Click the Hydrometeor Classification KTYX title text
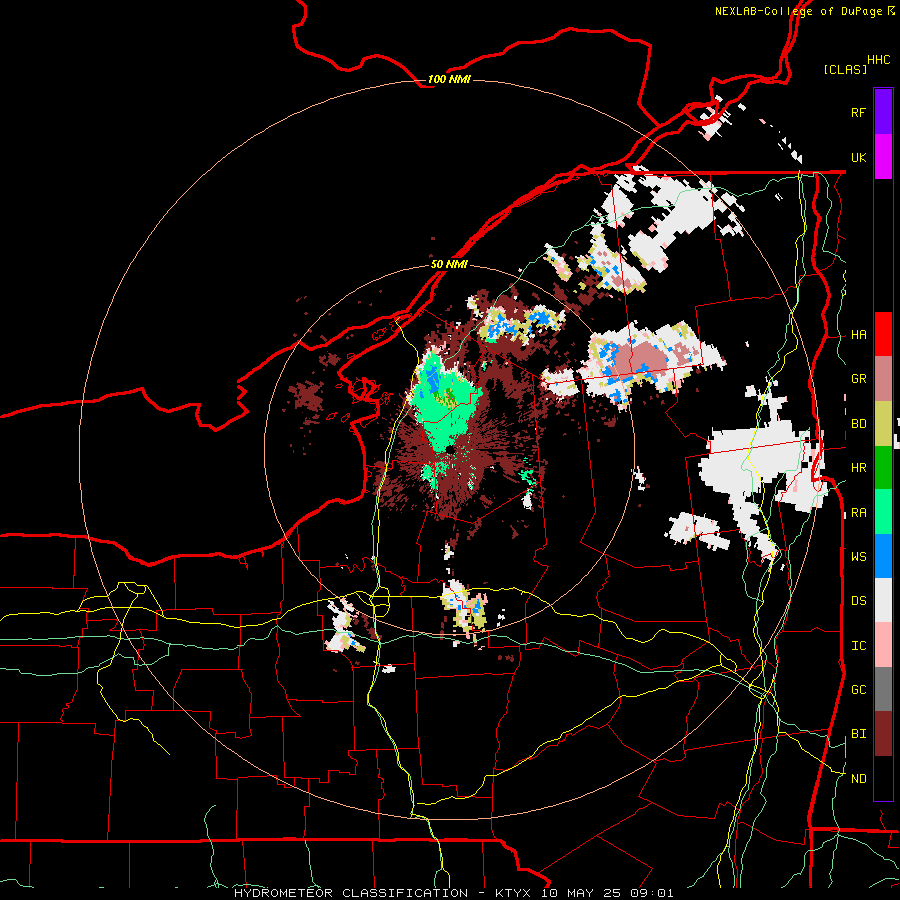This screenshot has width=900, height=900. pyautogui.click(x=453, y=893)
